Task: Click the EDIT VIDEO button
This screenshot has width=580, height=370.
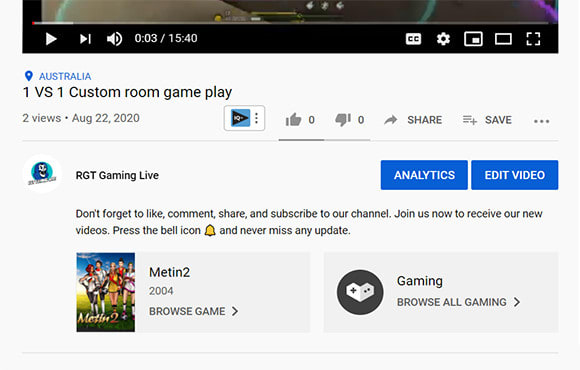Action: click(x=515, y=175)
